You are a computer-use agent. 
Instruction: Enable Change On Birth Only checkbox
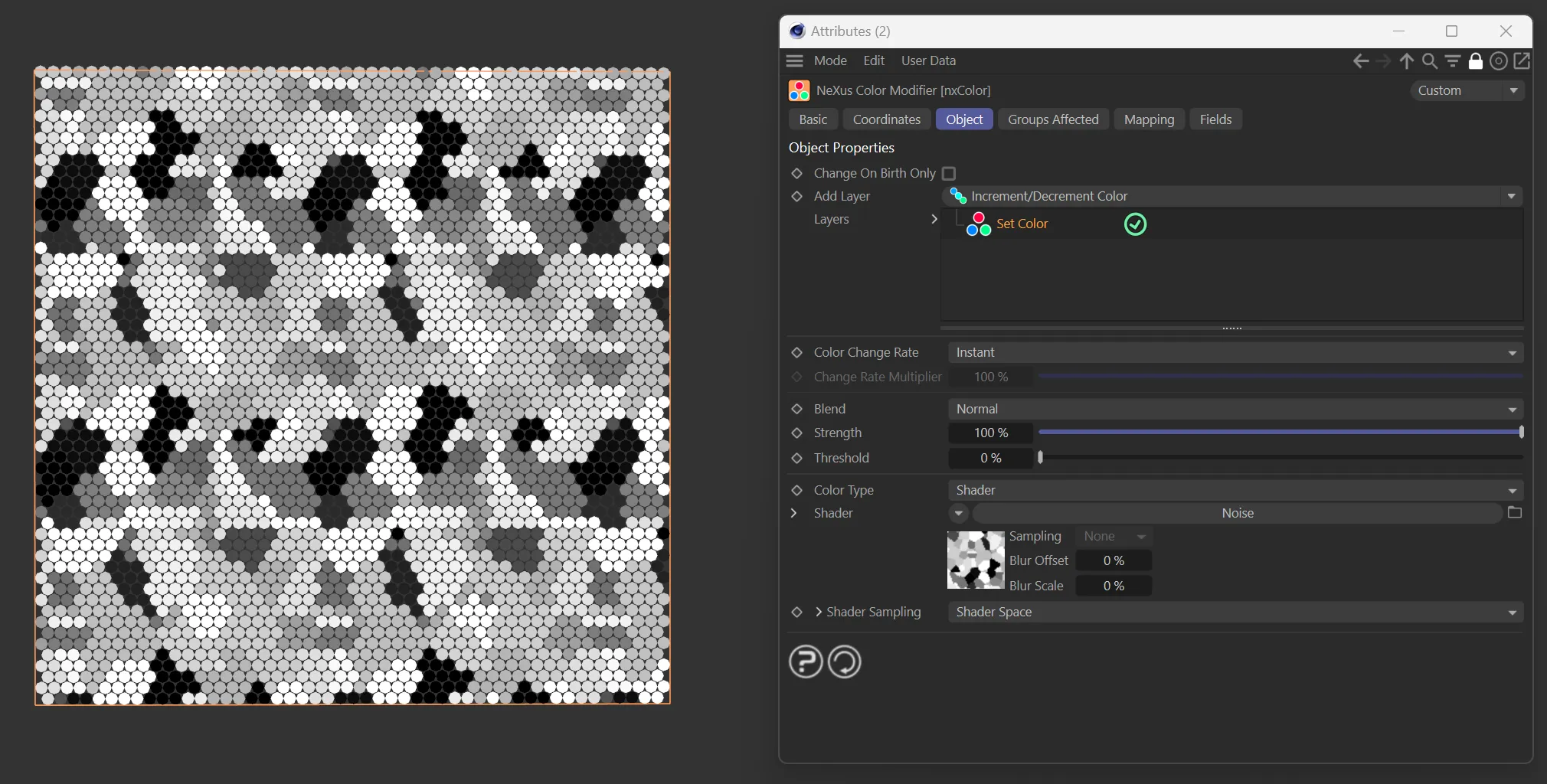click(x=949, y=174)
